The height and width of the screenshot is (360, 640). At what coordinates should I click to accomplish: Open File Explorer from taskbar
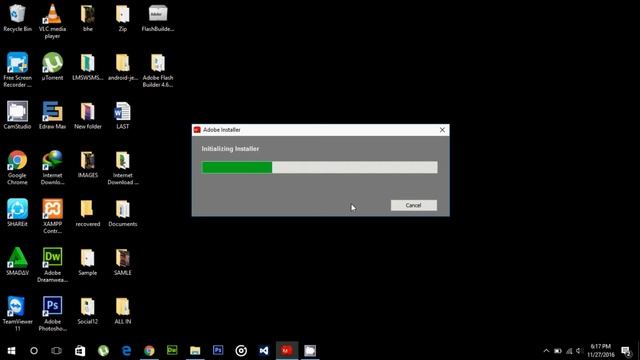[195, 351]
